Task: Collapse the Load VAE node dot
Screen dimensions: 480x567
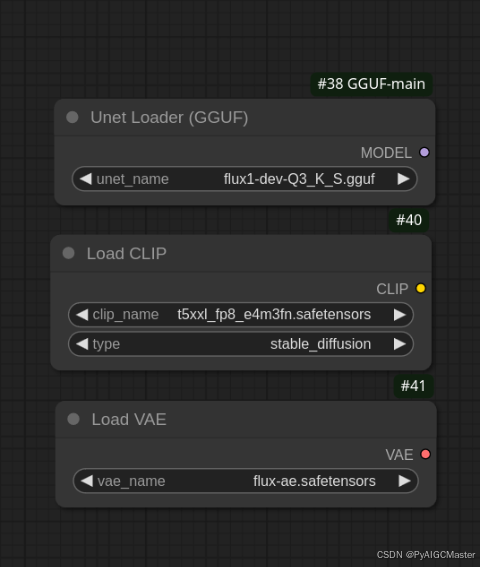Action: [x=73, y=419]
